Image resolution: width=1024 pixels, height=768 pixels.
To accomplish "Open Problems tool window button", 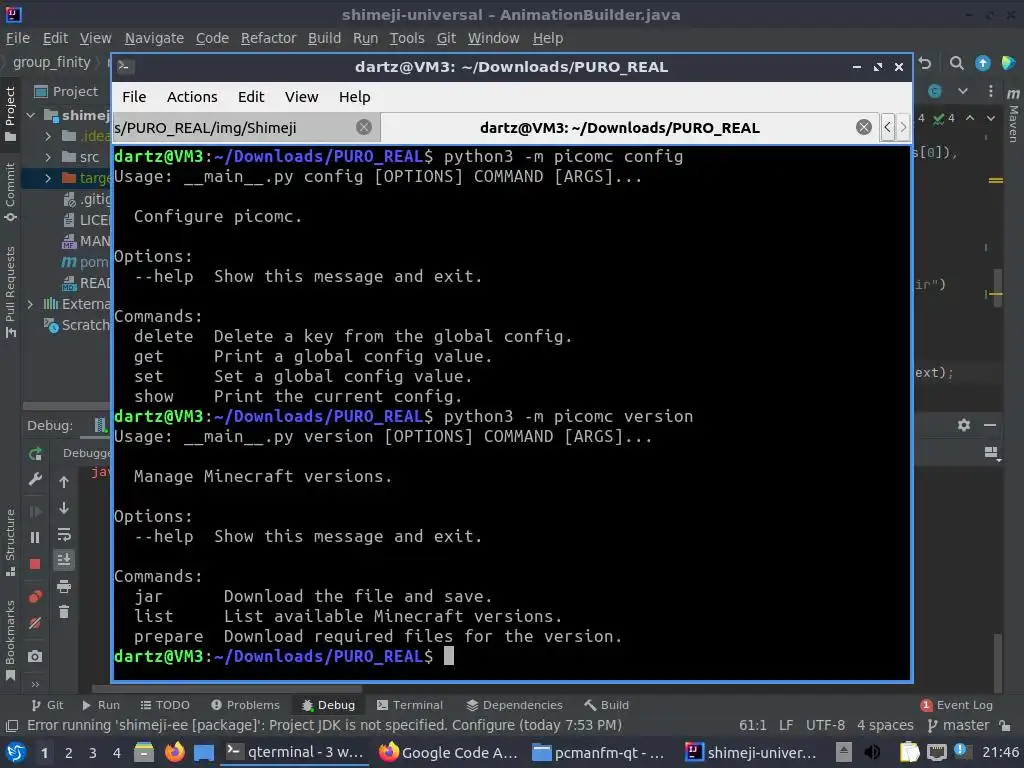I will click(246, 705).
